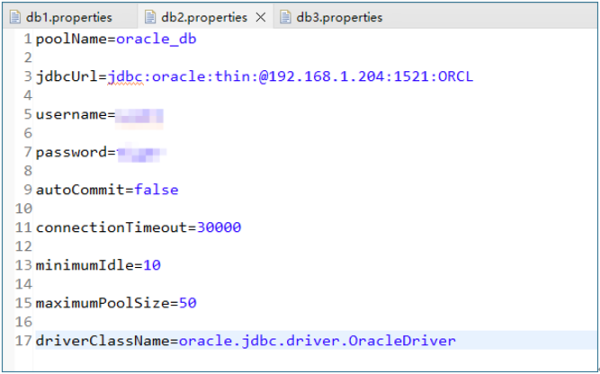
Task: Click the db3.properties file icon
Action: [285, 17]
